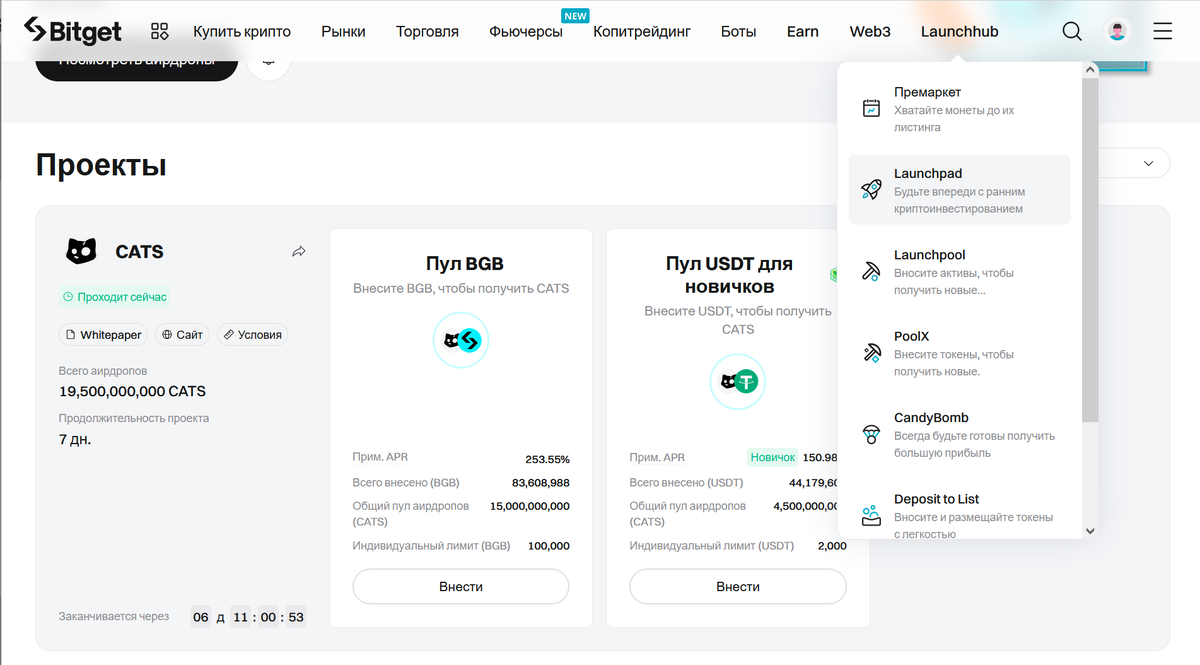This screenshot has height=665, width=1200.
Task: Expand the projects filter dropdown chevron
Action: pos(1147,163)
